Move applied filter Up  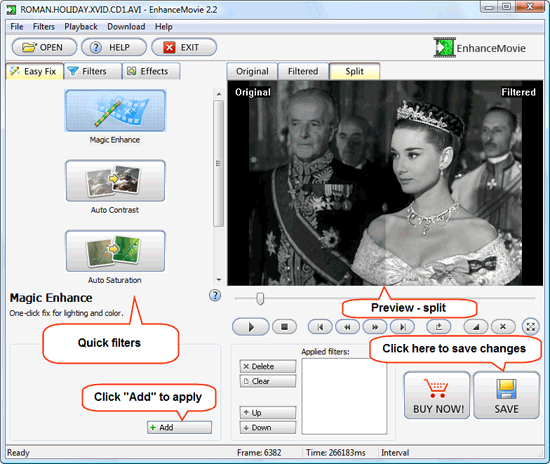(268, 413)
